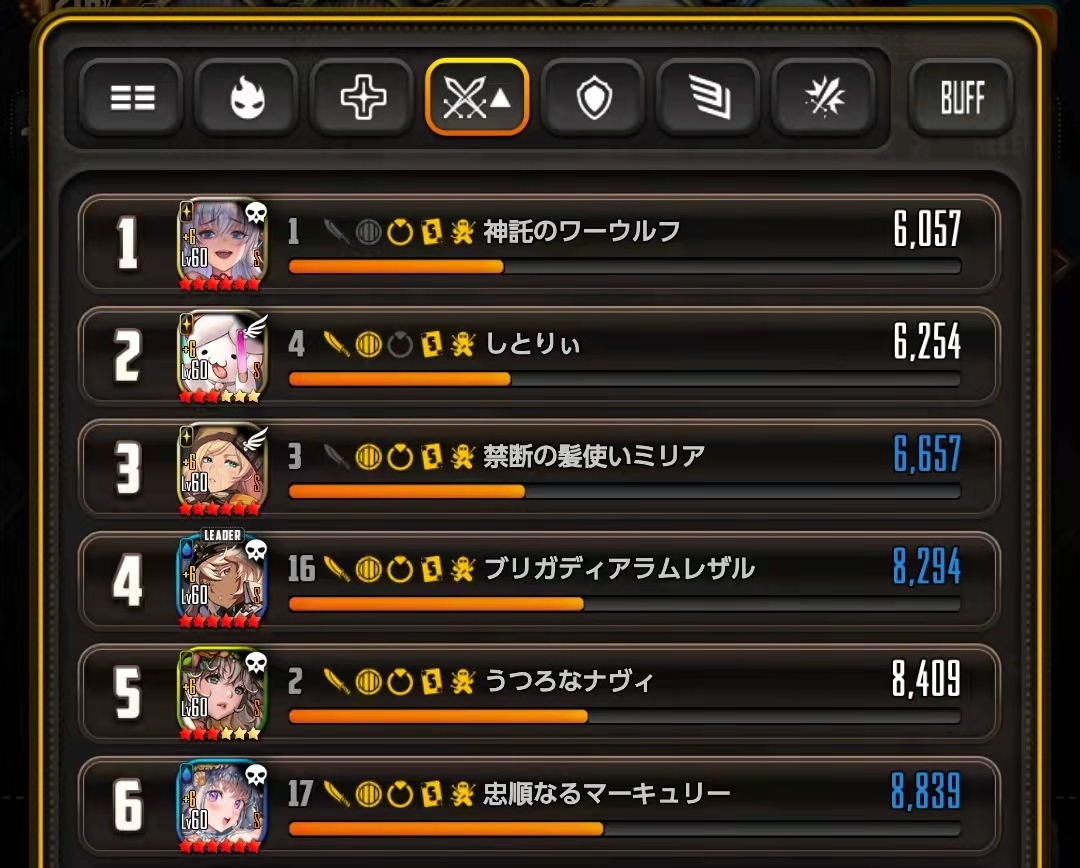Click the orange bar under ブリガディアラムレザル
Image resolution: width=1080 pixels, height=868 pixels.
pyautogui.click(x=436, y=604)
